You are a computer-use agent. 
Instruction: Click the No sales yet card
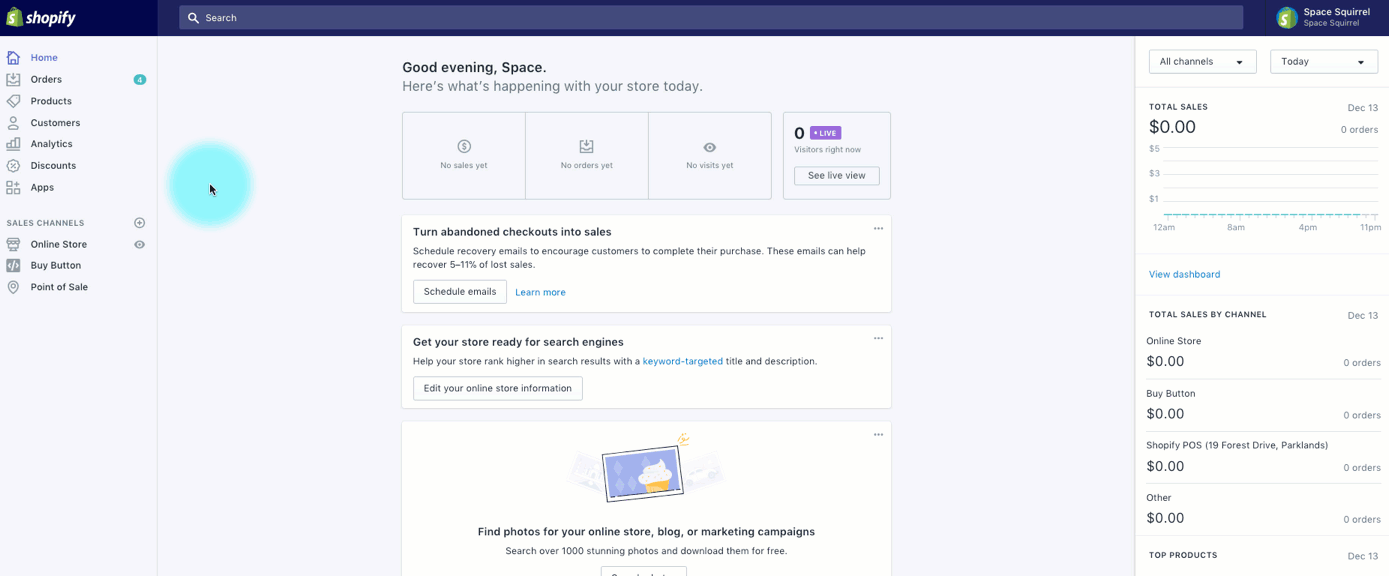[464, 156]
